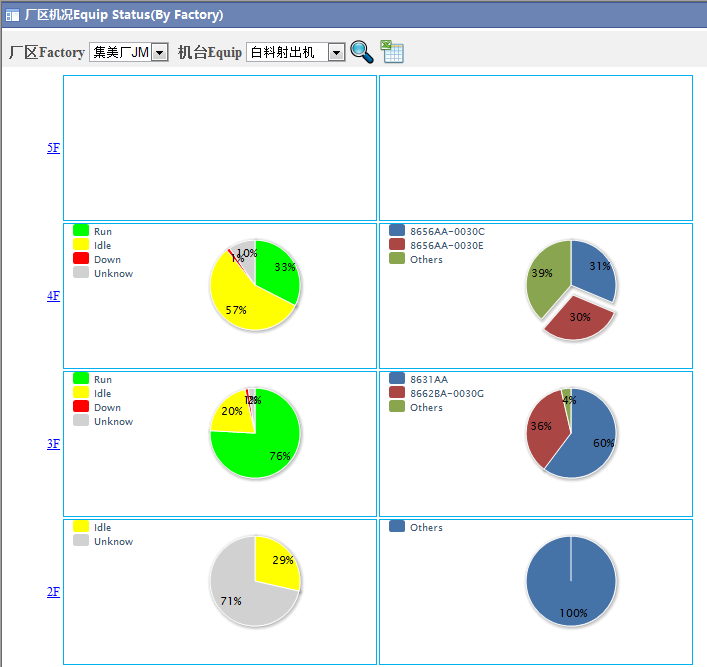
Task: Open the 4F floor link
Action: pos(53,296)
